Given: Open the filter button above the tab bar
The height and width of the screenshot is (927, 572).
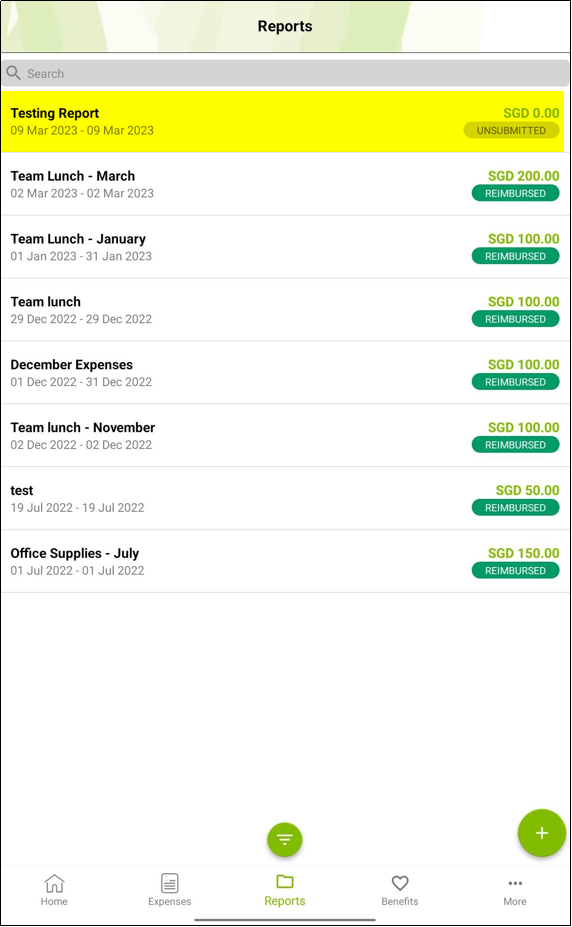Looking at the screenshot, I should point(285,839).
